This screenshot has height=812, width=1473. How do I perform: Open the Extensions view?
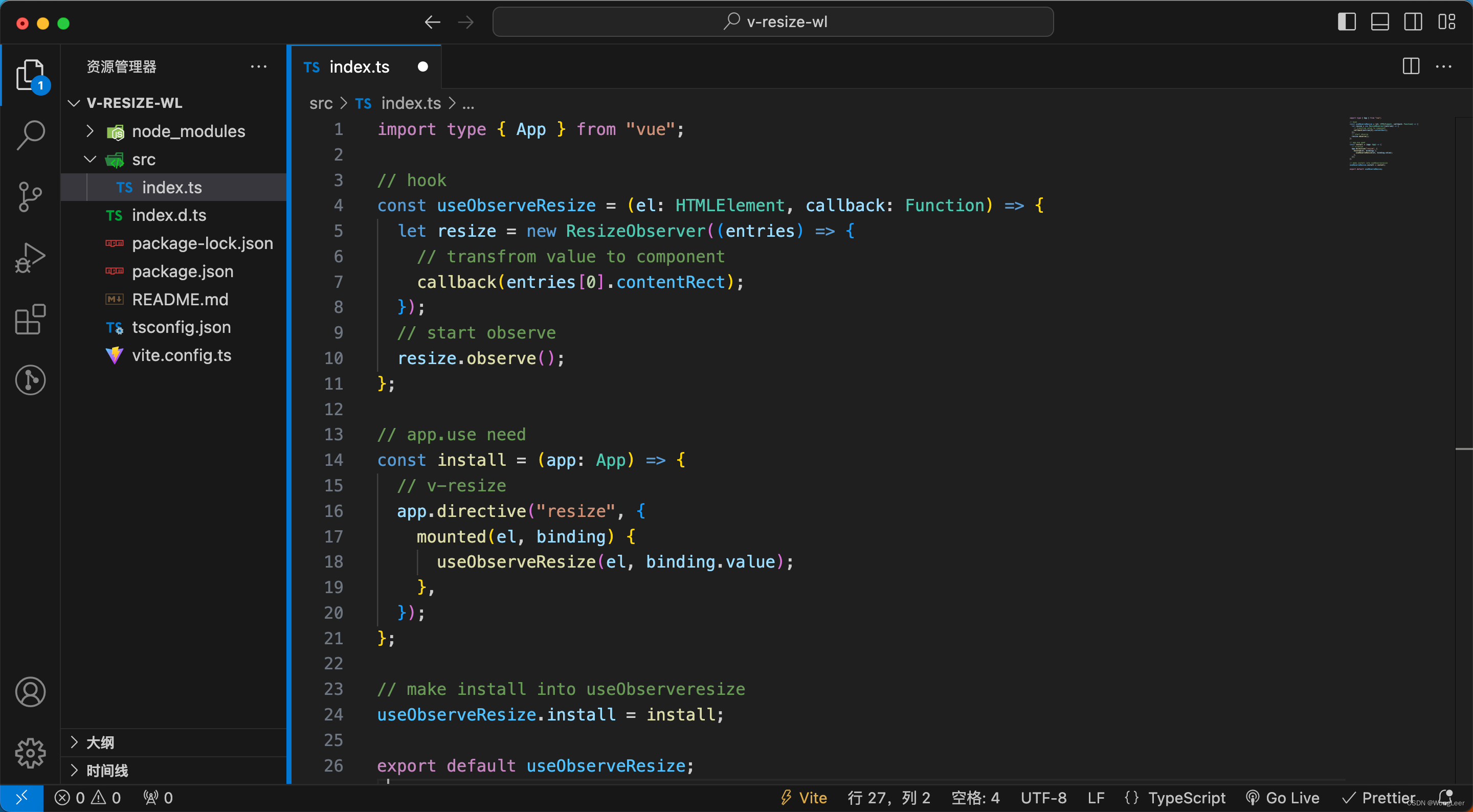click(x=30, y=319)
